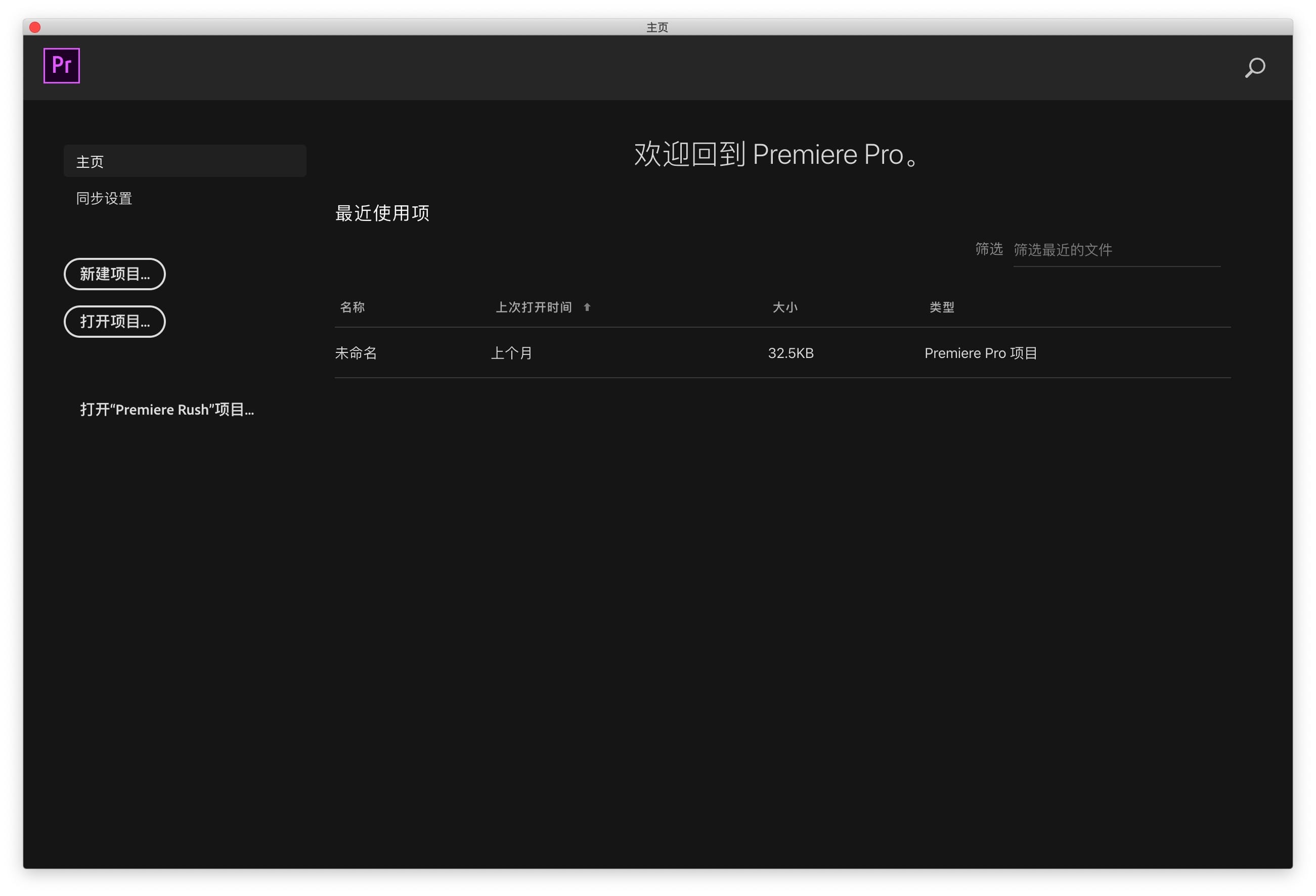Image resolution: width=1316 pixels, height=896 pixels.
Task: Click the Premiere Pro logo icon
Action: point(61,66)
